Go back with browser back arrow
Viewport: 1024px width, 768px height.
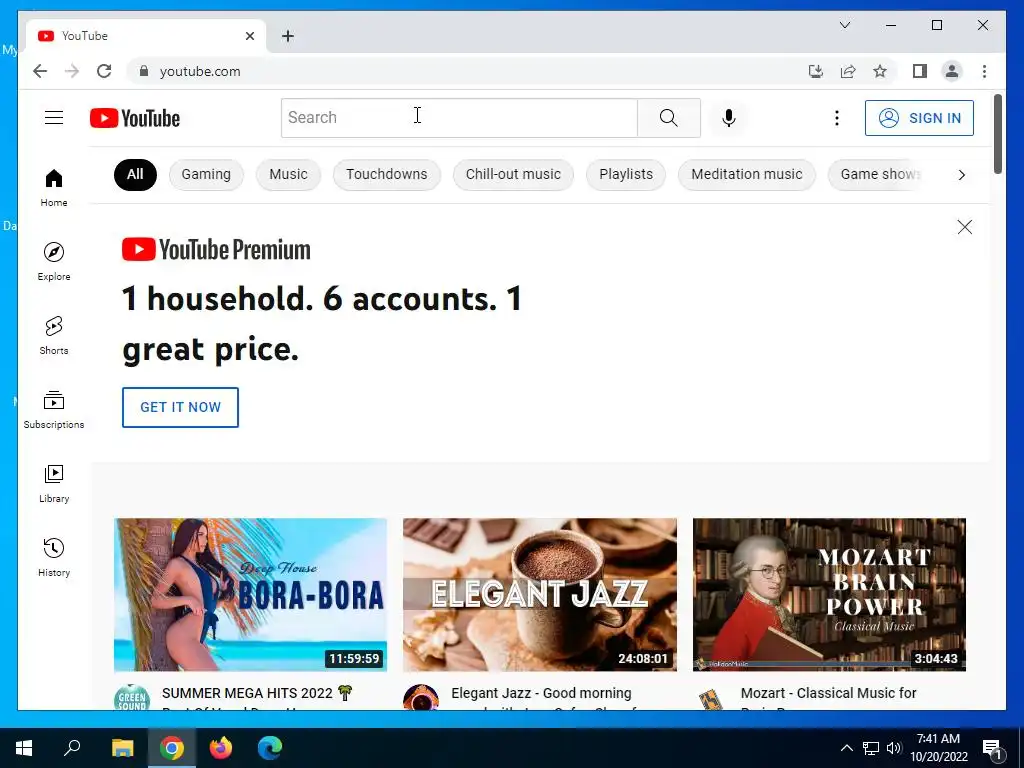click(40, 71)
